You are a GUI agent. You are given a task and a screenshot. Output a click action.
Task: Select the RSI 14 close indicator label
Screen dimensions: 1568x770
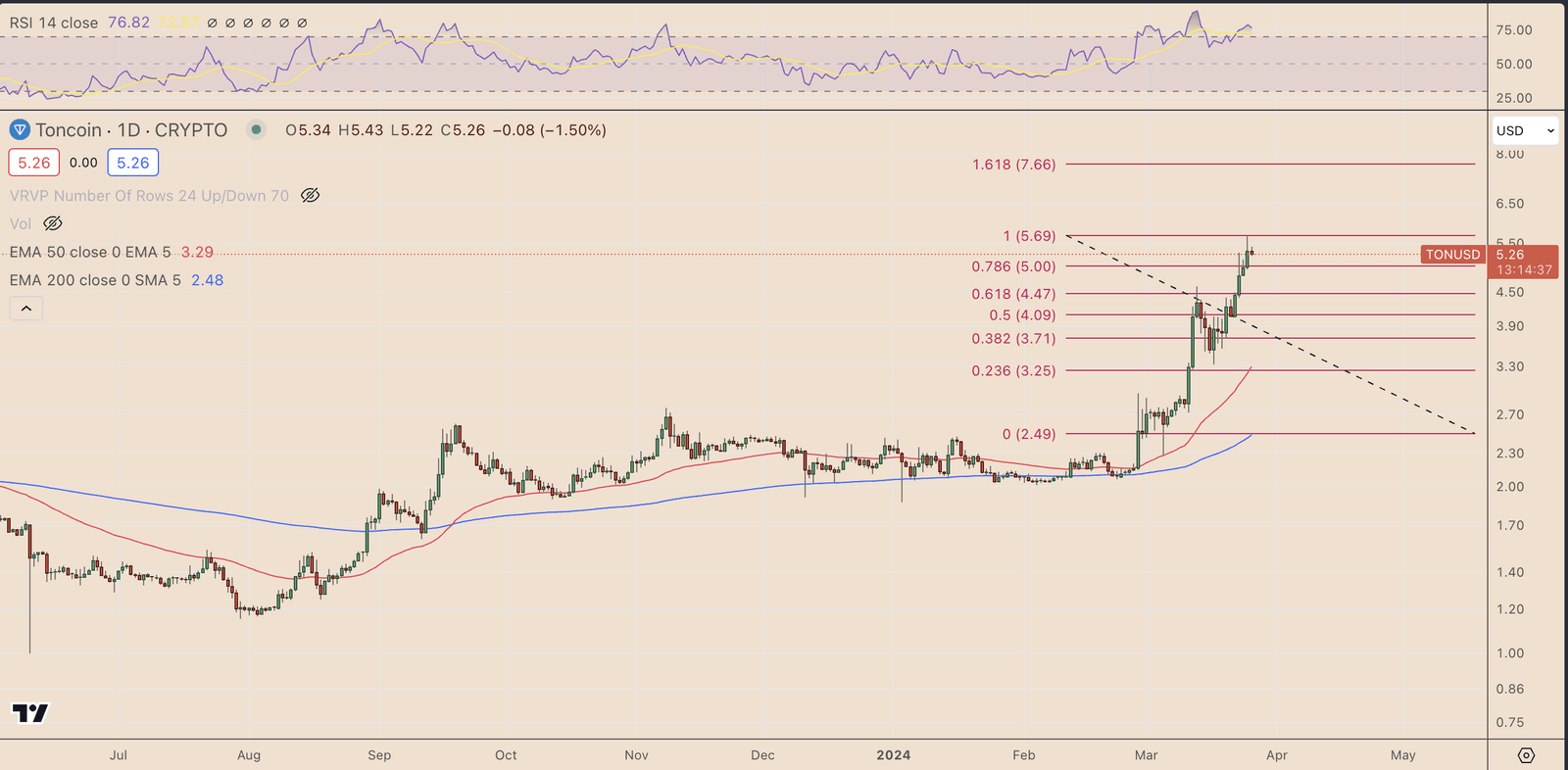coord(54,23)
